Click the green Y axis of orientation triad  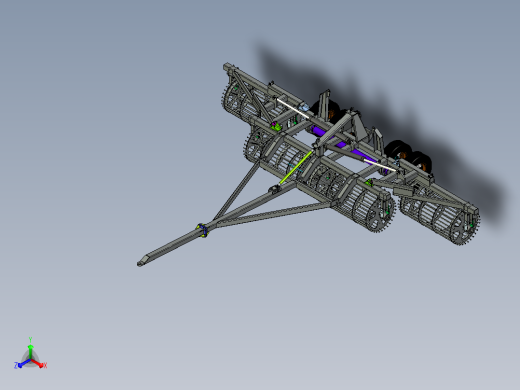point(30,351)
